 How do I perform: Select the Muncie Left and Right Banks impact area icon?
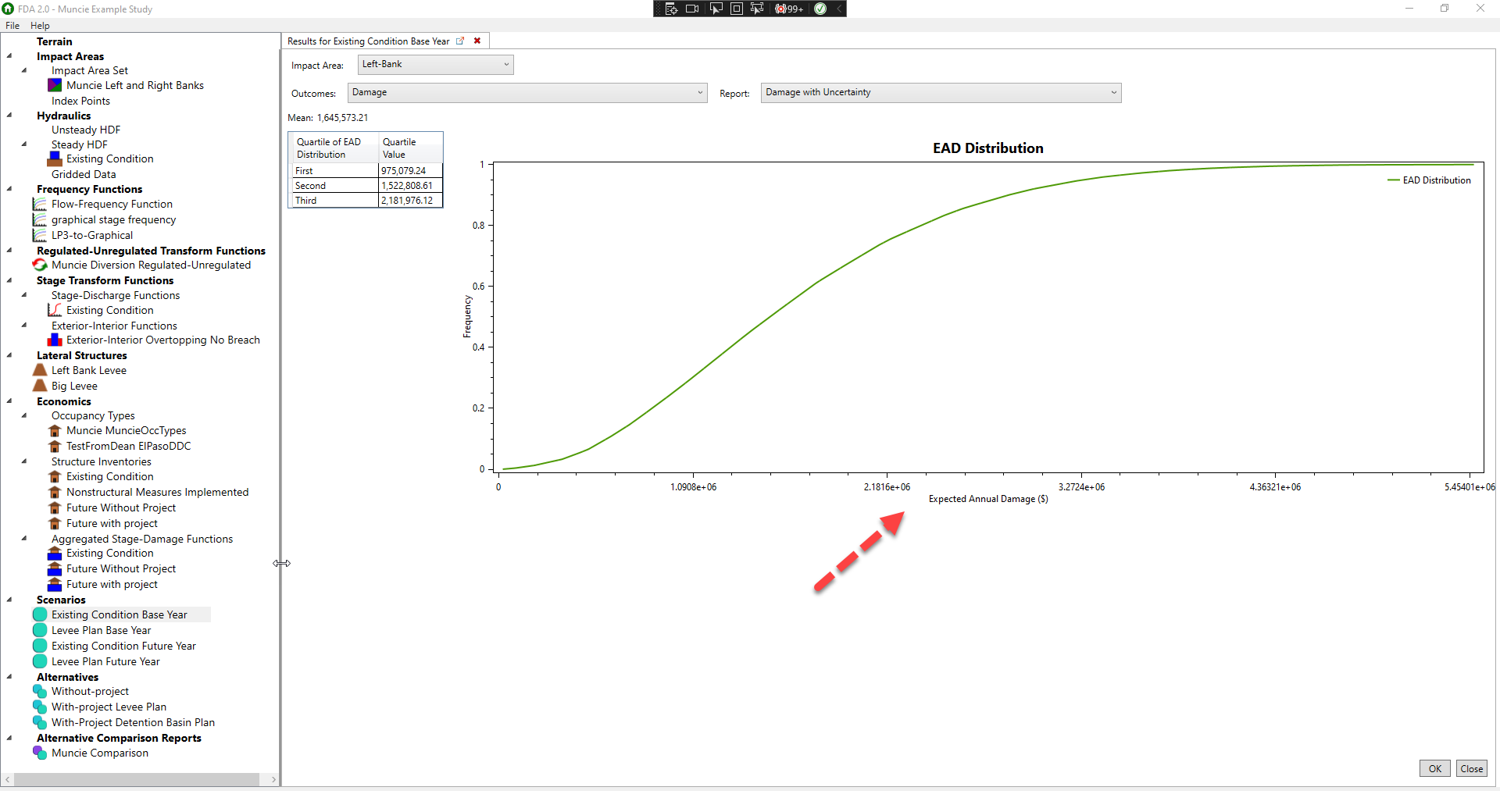click(55, 85)
